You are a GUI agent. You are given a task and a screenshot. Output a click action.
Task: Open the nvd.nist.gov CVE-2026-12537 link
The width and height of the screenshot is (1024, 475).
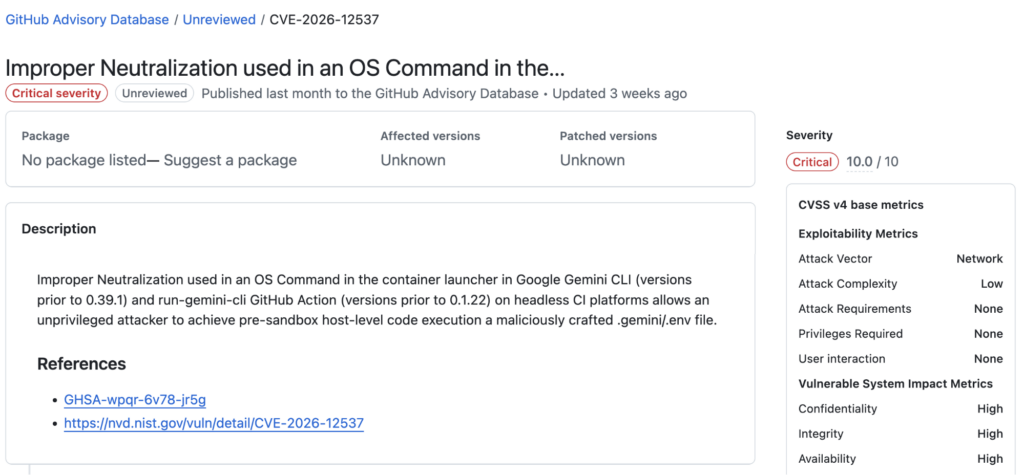coord(214,423)
